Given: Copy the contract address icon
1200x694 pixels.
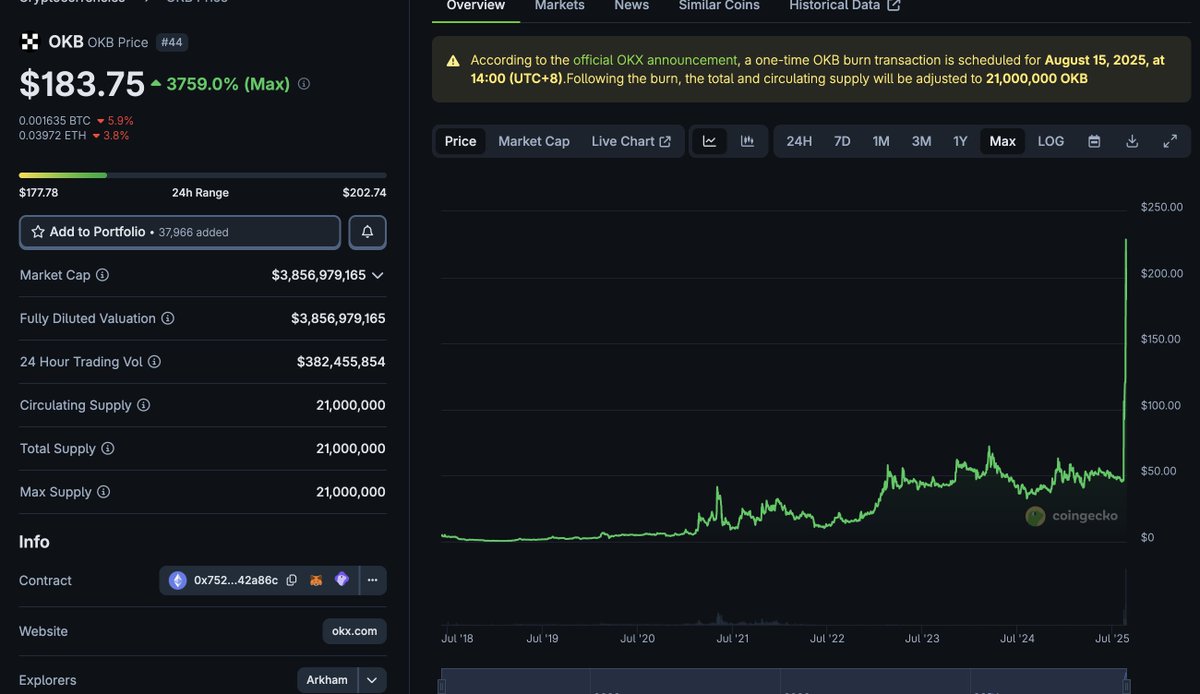Looking at the screenshot, I should [x=291, y=580].
